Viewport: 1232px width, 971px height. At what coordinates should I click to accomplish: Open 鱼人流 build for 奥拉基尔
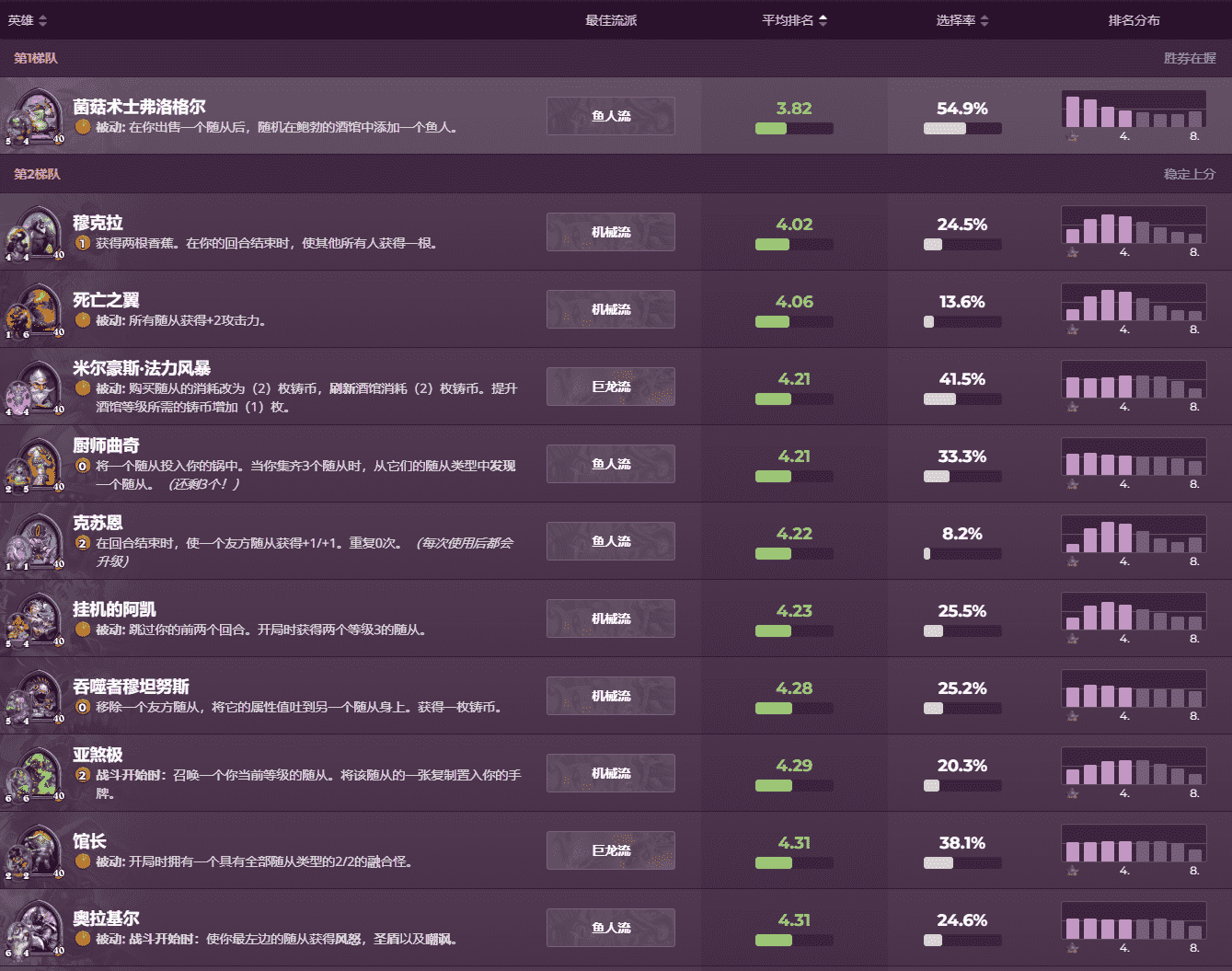pos(611,928)
